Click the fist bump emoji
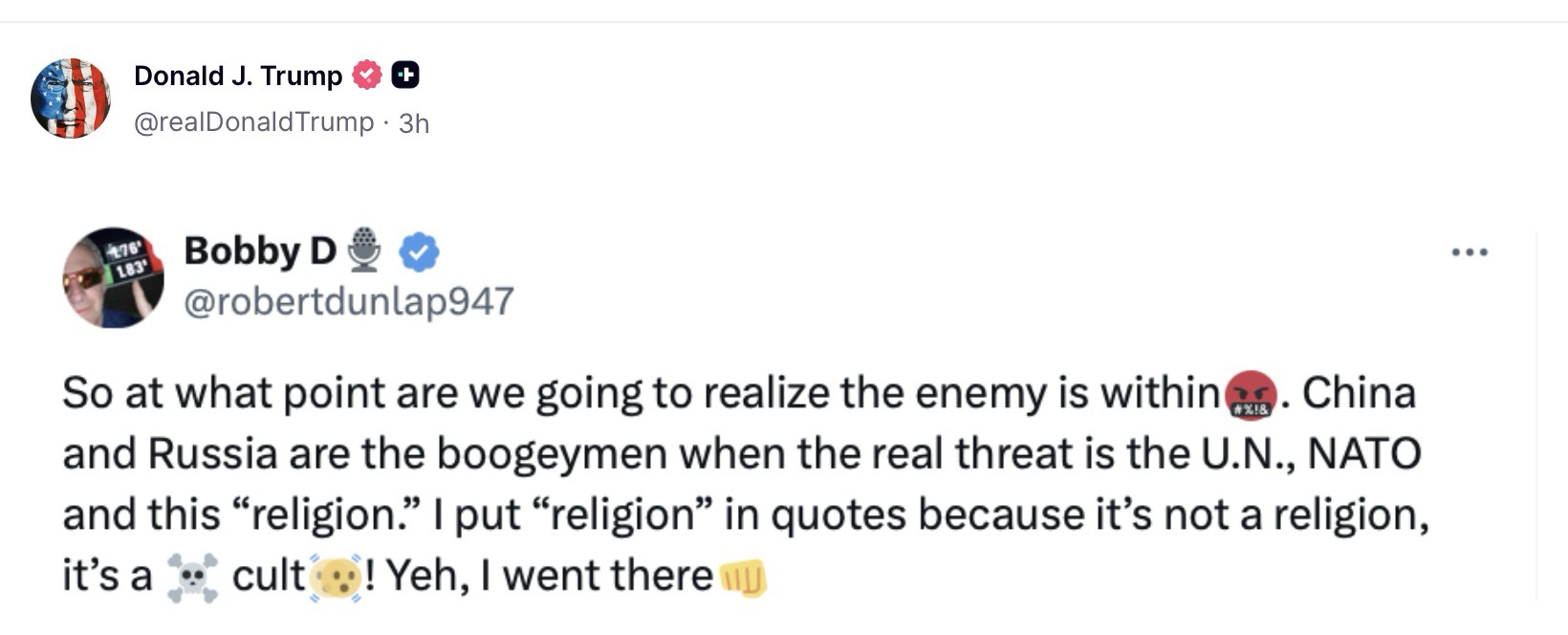The image size is (1568, 635). [x=742, y=577]
